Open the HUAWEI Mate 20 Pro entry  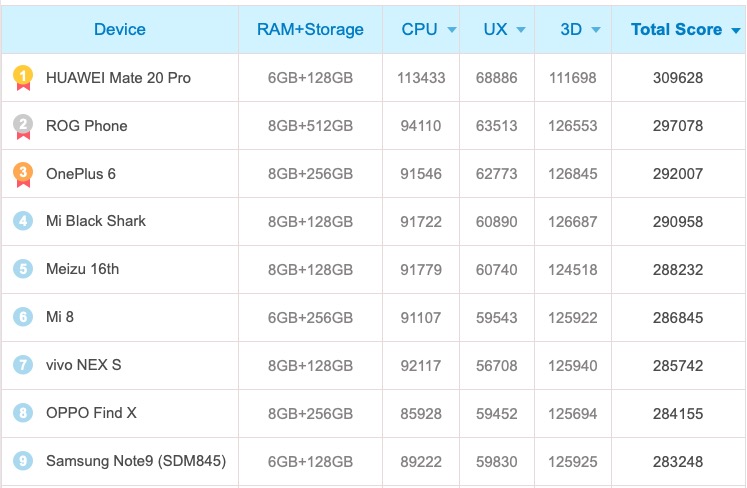point(118,77)
